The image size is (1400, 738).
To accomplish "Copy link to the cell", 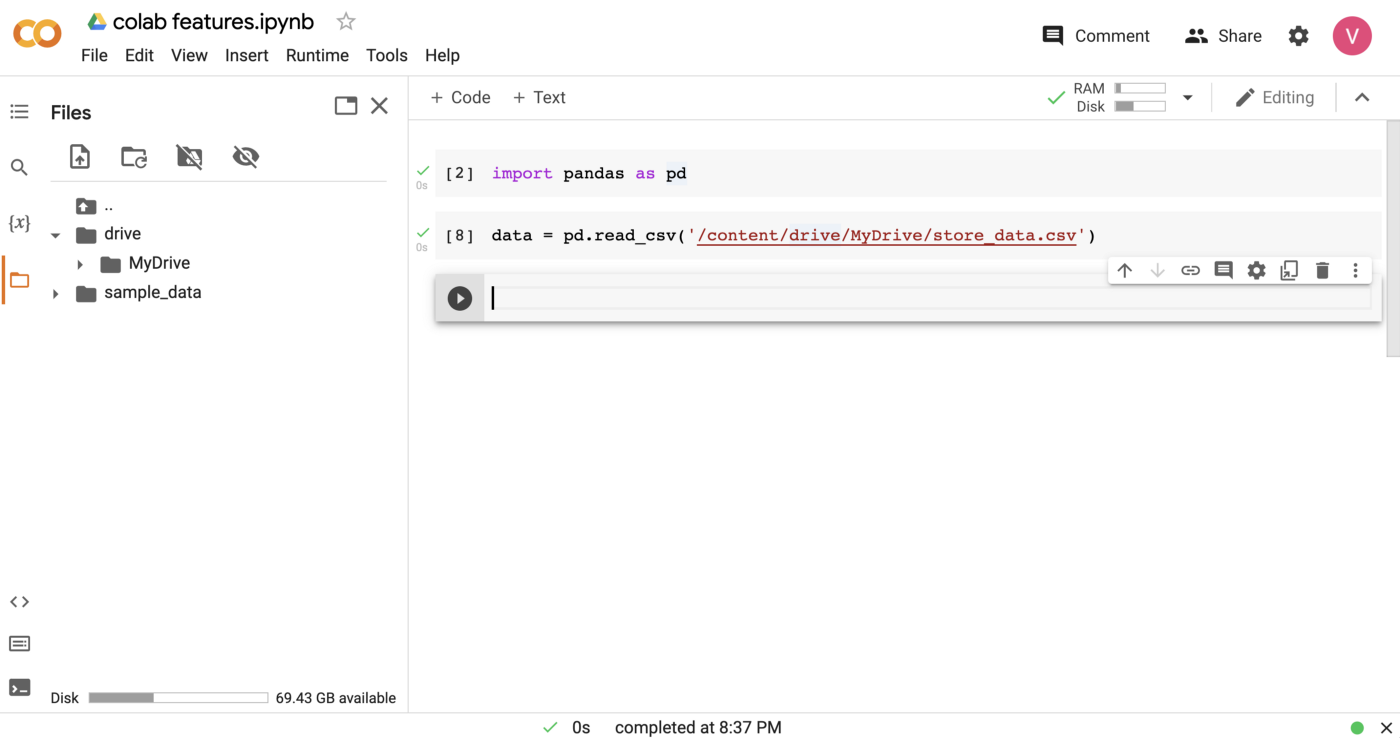I will click(x=1190, y=270).
